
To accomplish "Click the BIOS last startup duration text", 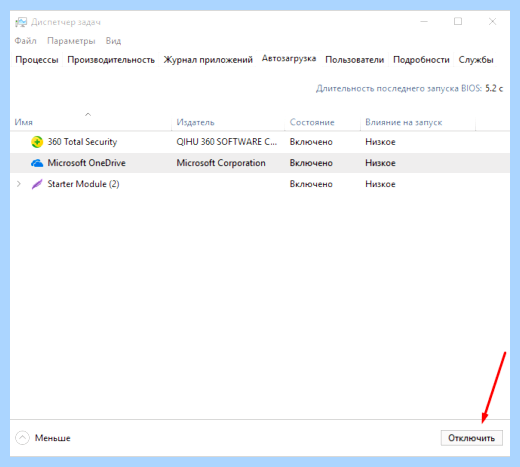I will (x=410, y=89).
